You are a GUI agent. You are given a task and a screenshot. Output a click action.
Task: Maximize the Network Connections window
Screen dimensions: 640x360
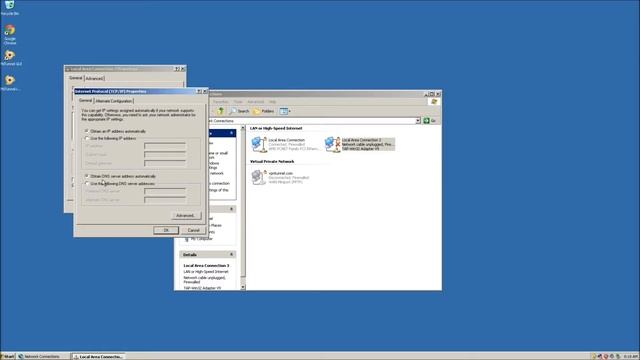pyautogui.click(x=432, y=94)
